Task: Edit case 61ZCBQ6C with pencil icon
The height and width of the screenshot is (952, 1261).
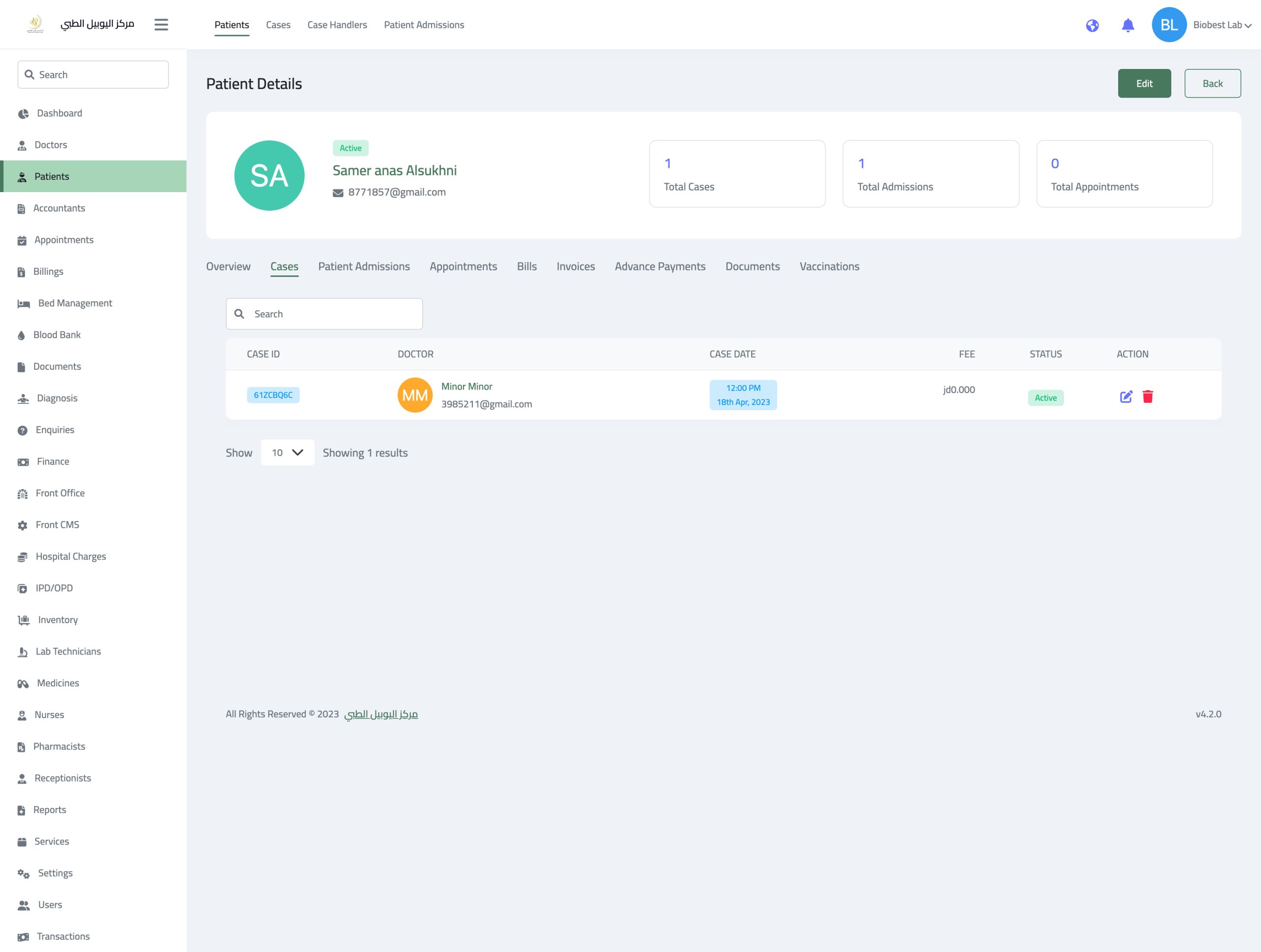Action: coord(1126,396)
